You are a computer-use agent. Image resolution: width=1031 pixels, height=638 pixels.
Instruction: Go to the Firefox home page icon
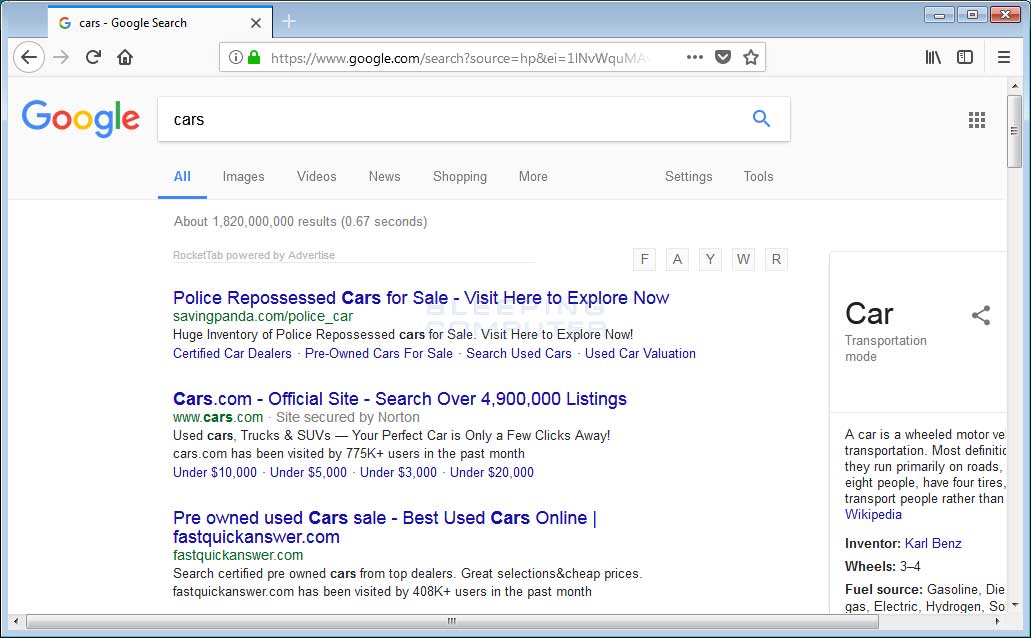click(125, 57)
